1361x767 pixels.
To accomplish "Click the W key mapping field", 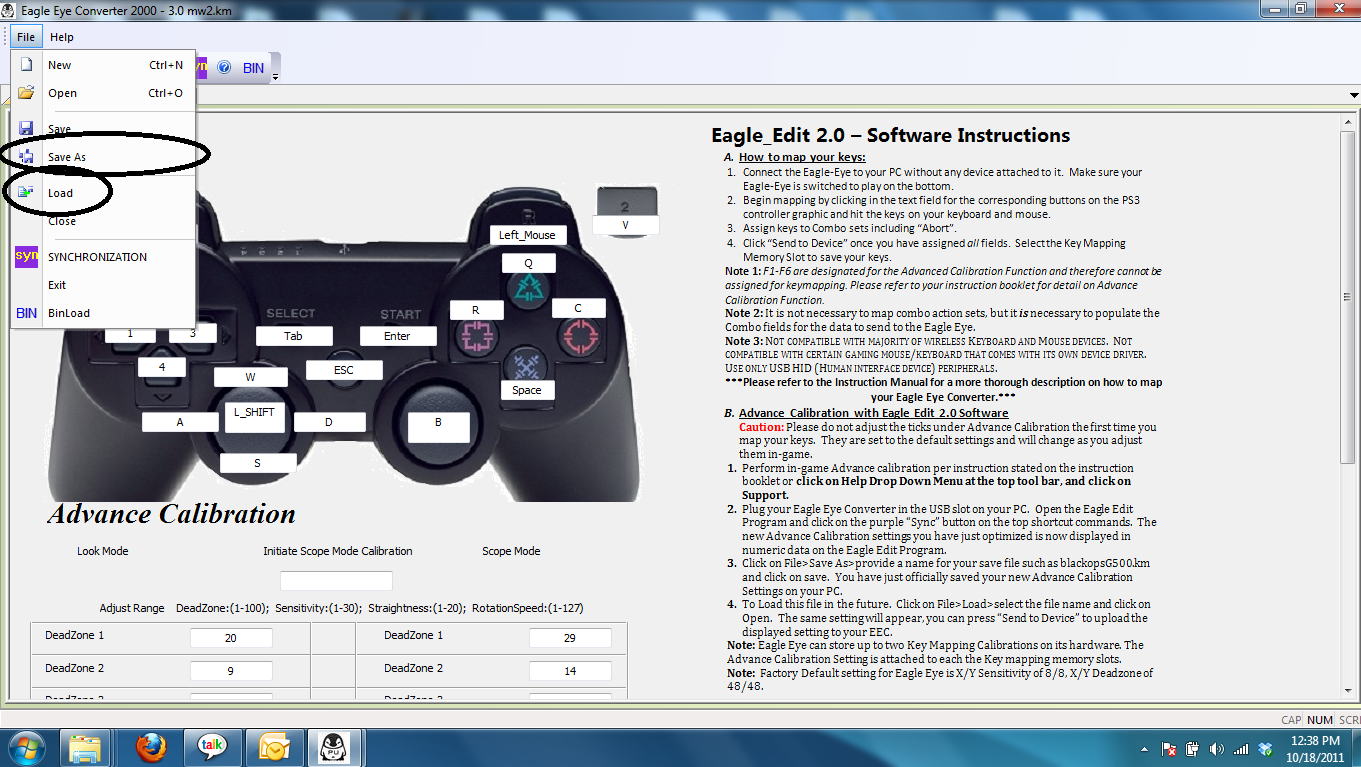I will [x=251, y=377].
